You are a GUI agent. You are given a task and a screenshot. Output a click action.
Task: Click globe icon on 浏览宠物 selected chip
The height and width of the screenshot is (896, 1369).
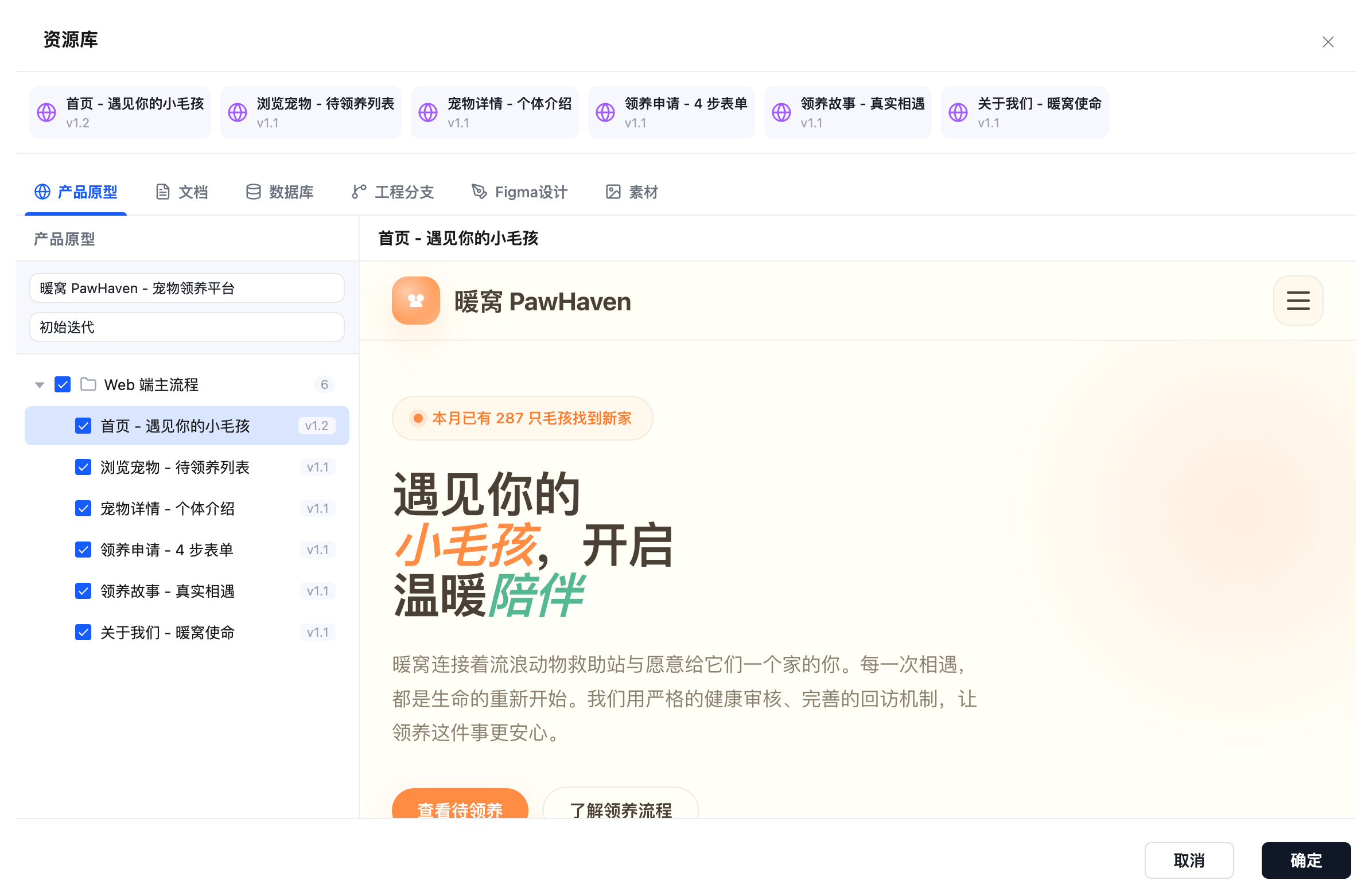238,113
